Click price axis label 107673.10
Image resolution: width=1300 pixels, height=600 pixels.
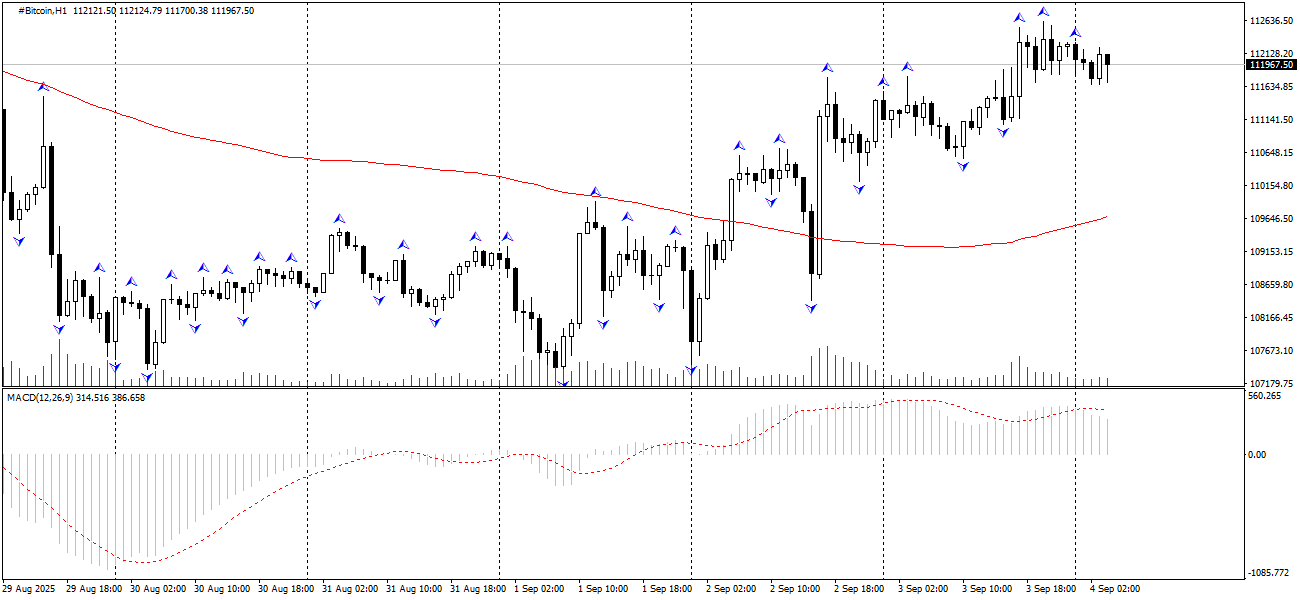pyautogui.click(x=1270, y=351)
